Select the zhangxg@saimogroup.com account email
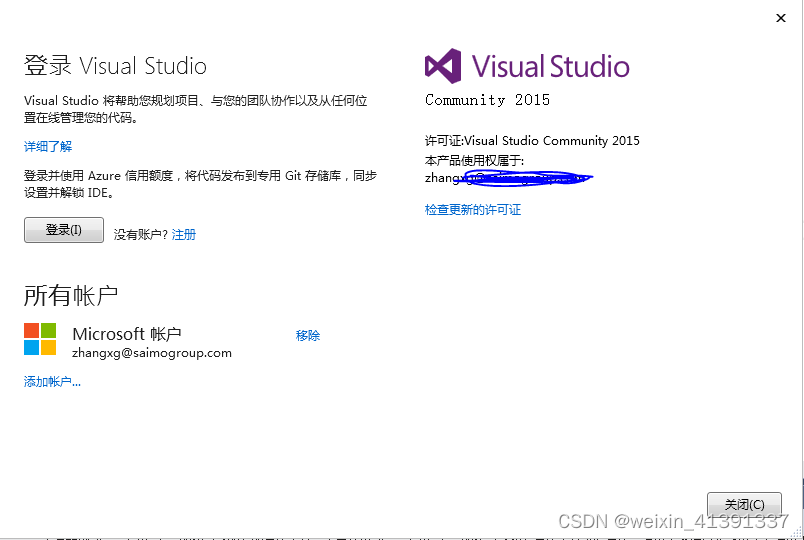Viewport: 804px width, 540px height. 152,353
